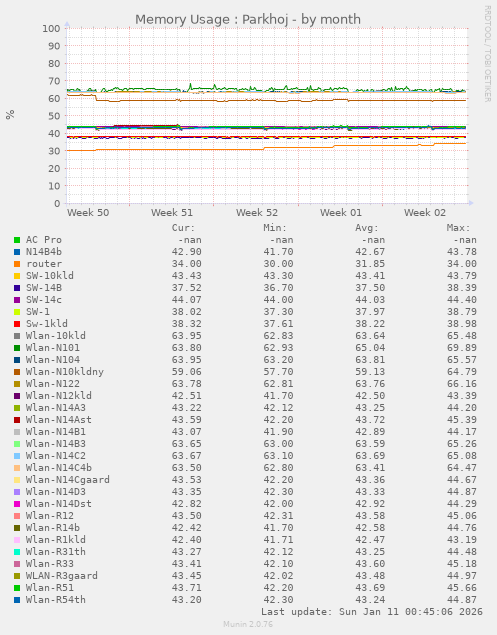Click the 'Munin 2.0.76' footer text
The height and width of the screenshot is (635, 497).
[248, 624]
